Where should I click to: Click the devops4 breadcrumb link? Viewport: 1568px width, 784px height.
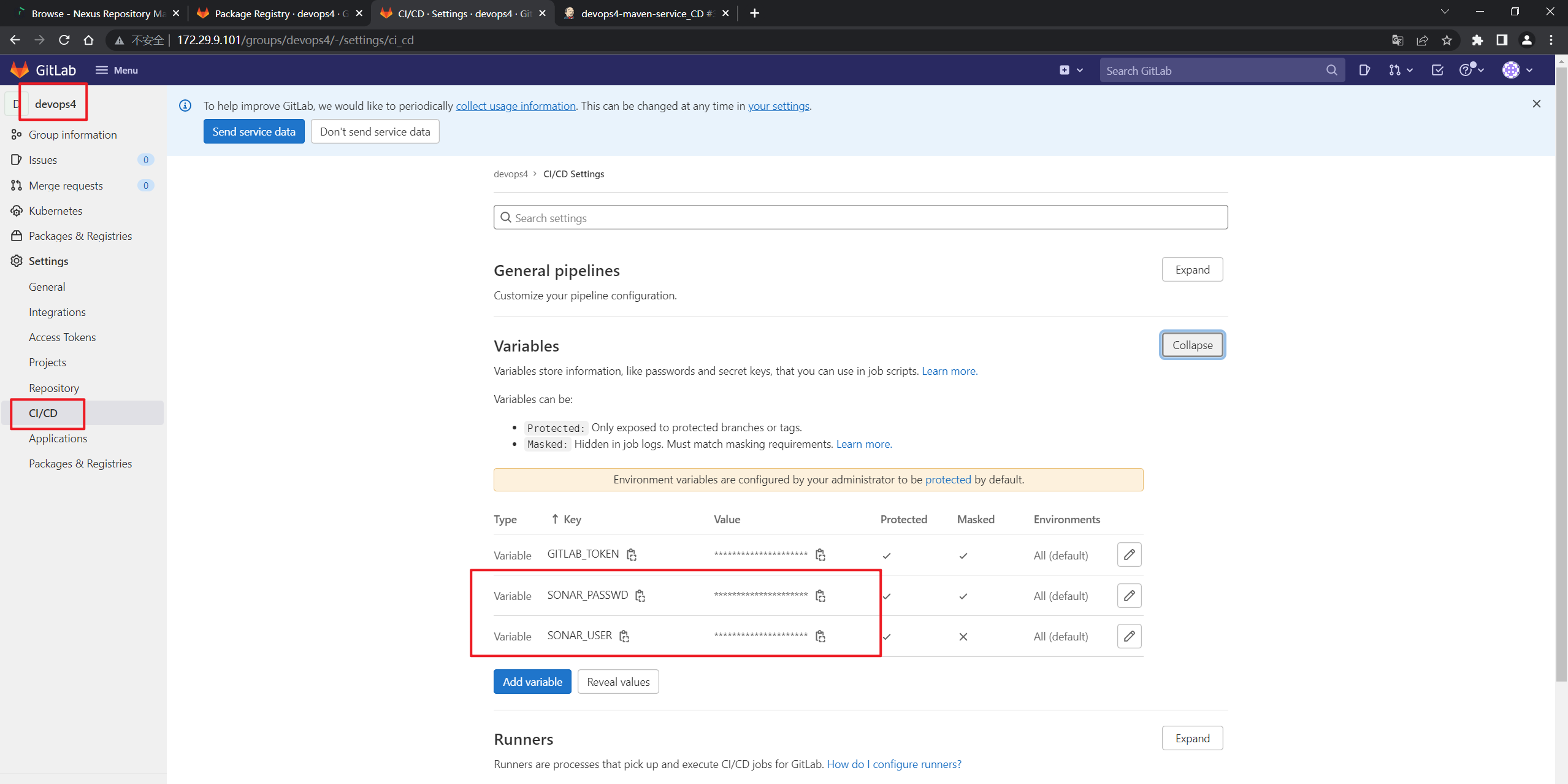pyautogui.click(x=510, y=174)
